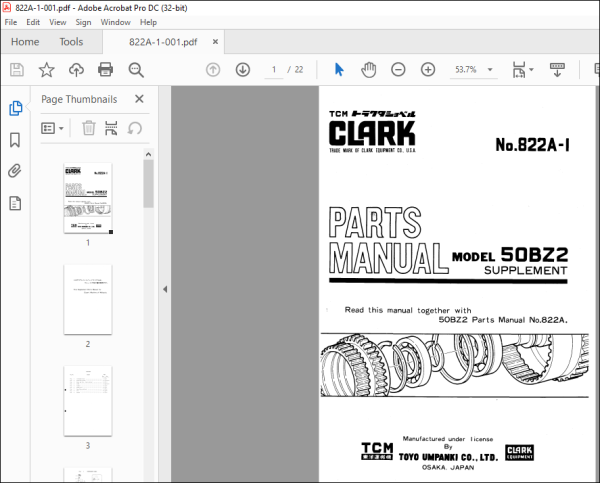Click the 'TOYO UMPANKI CO., LTD.' text
Screen dimensions: 600x483
click(448, 457)
